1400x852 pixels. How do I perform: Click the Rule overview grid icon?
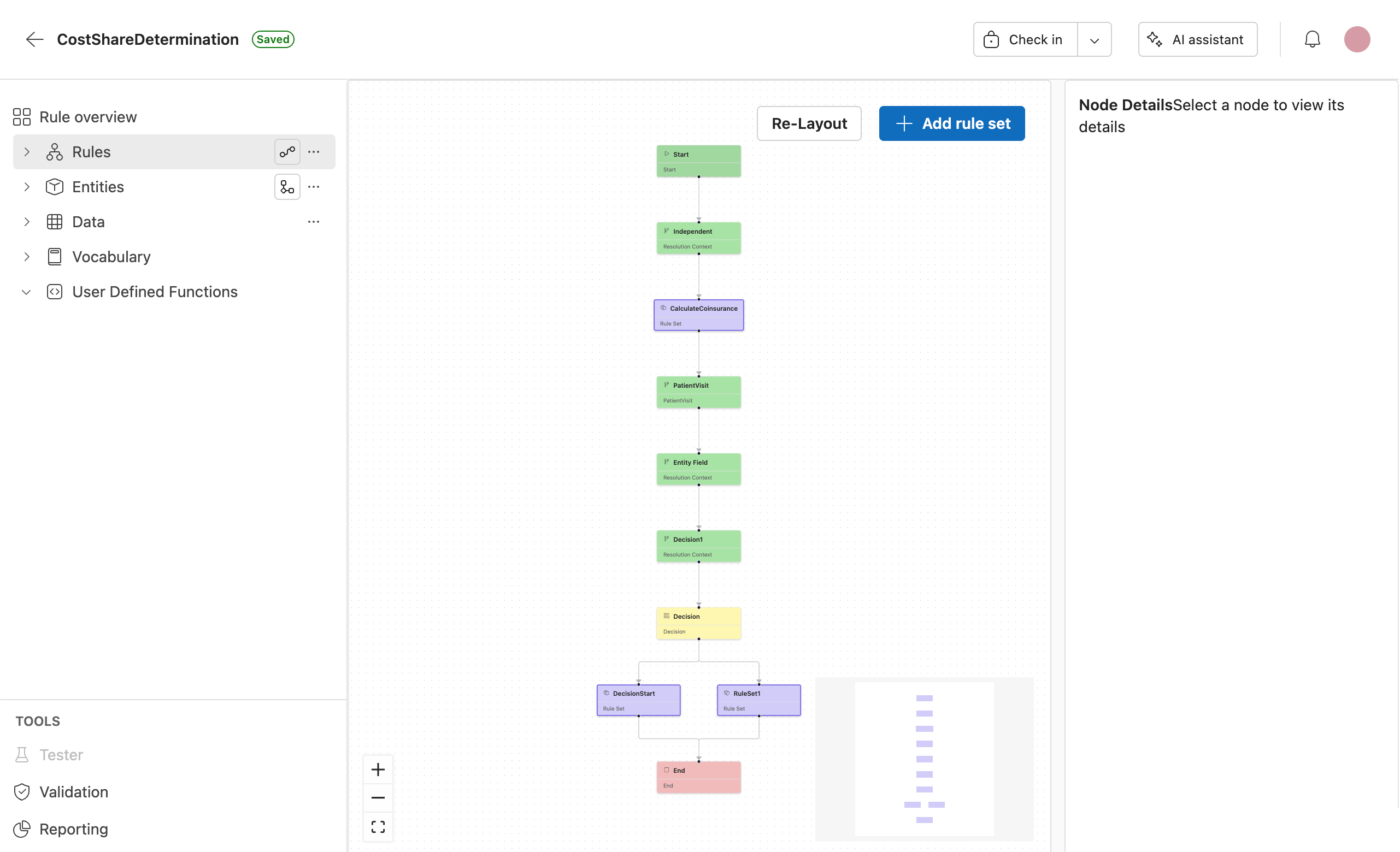pos(22,116)
